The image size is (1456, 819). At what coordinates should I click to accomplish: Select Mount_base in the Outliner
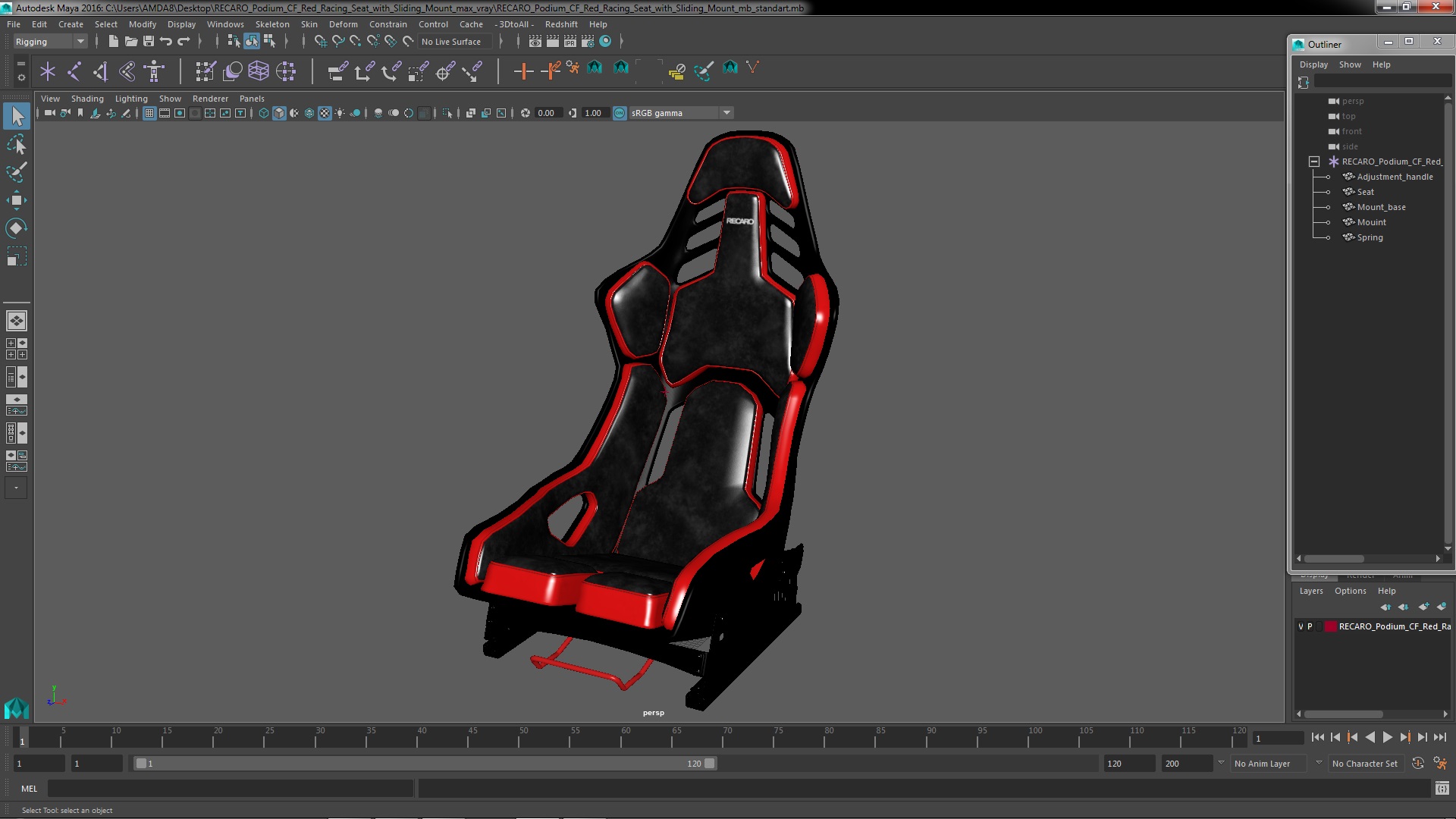coord(1381,207)
